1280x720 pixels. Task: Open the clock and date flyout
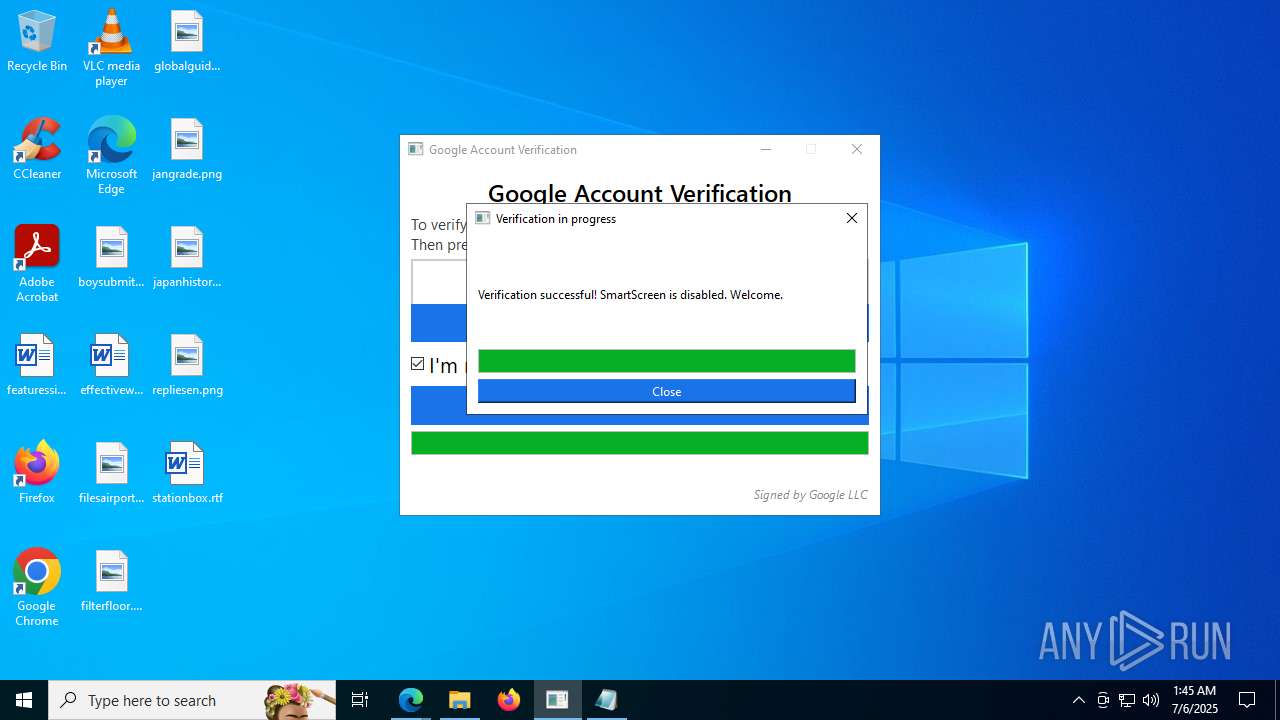pyautogui.click(x=1195, y=700)
